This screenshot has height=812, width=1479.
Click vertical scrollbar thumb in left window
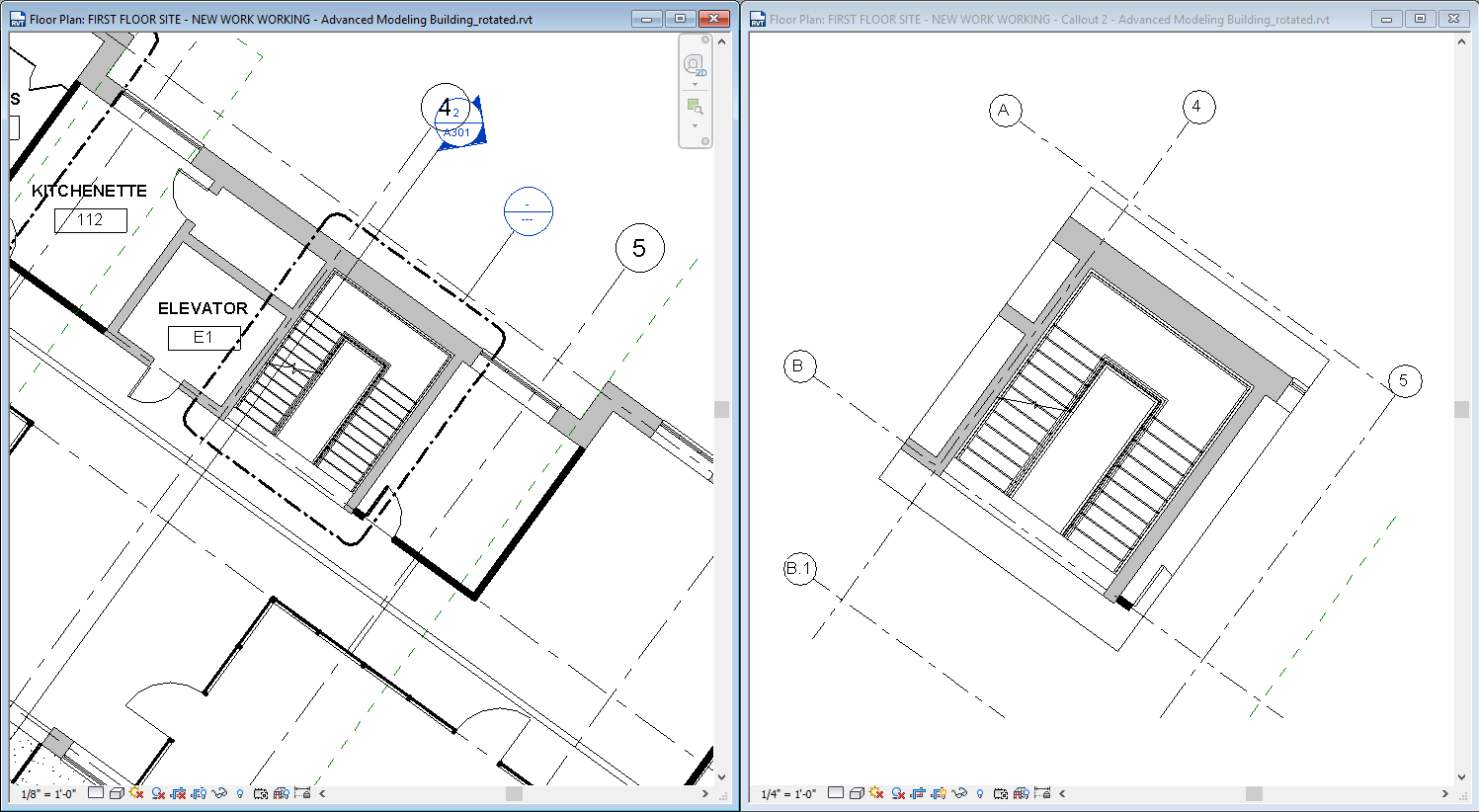[x=721, y=409]
